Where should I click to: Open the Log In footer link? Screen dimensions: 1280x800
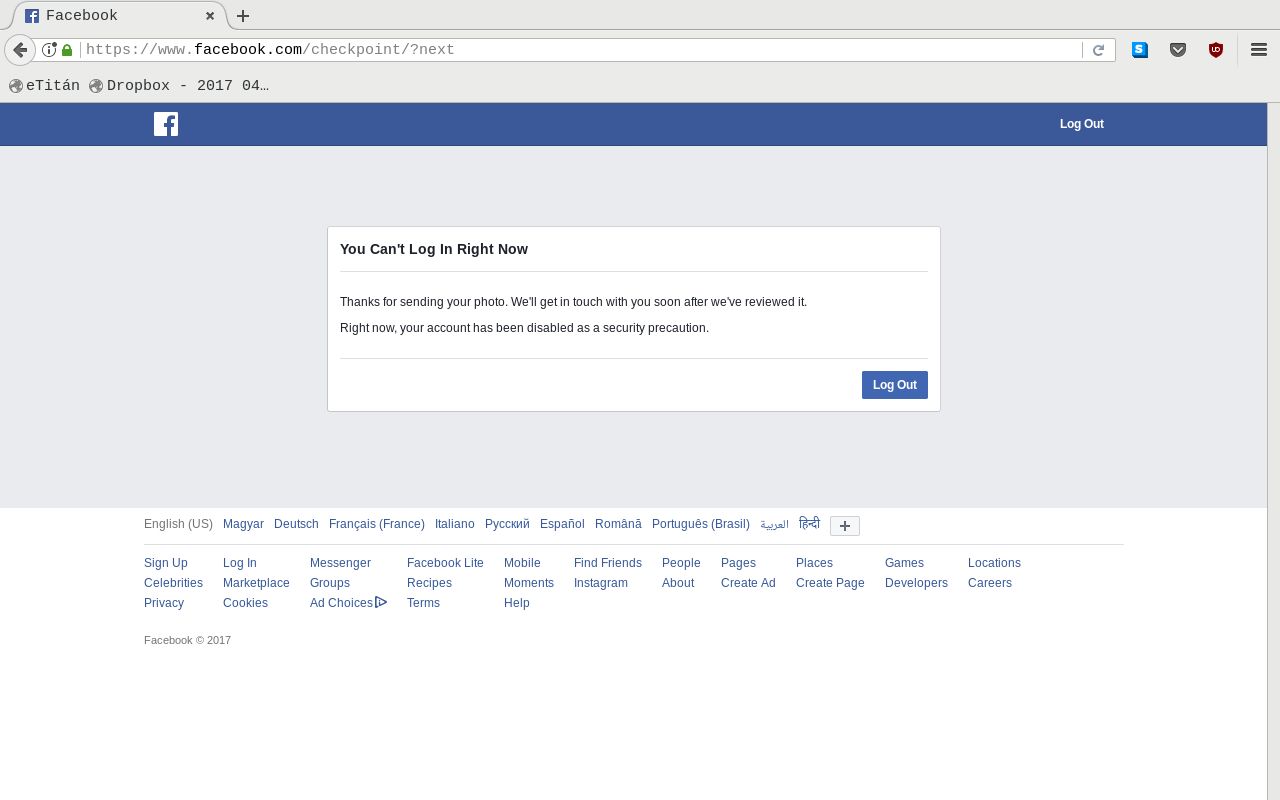(x=240, y=563)
